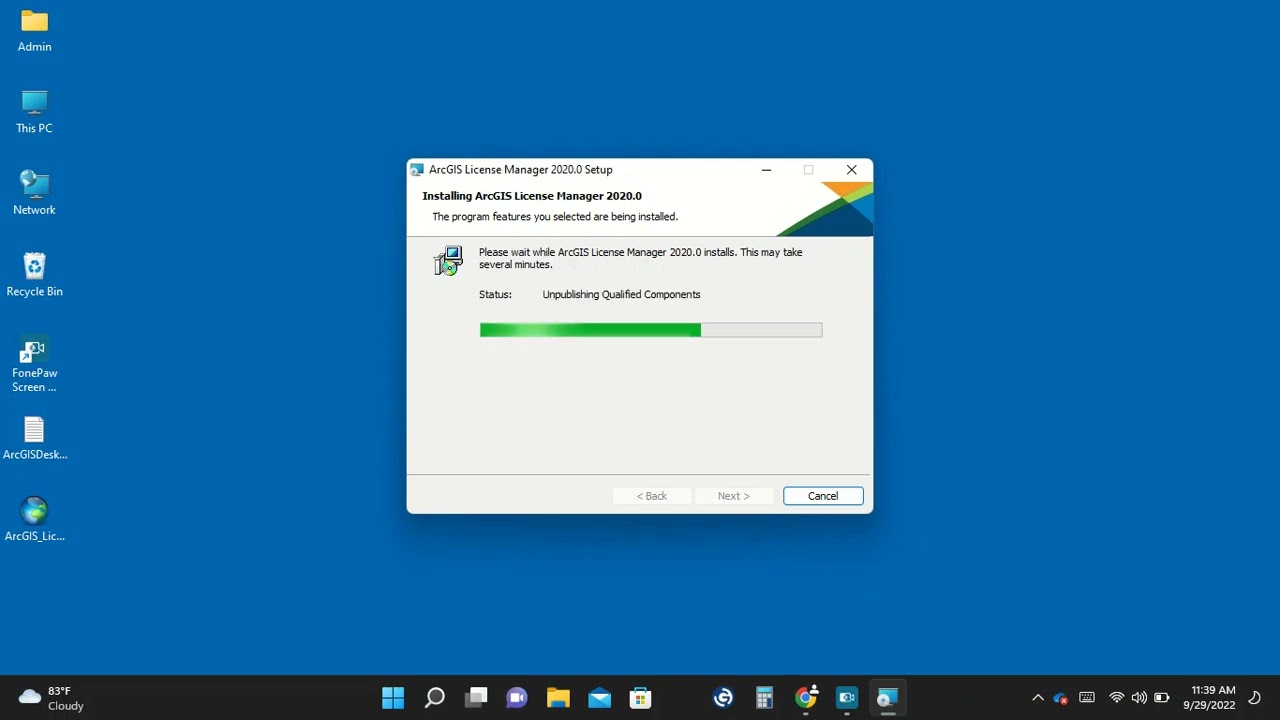Open the volume speaker tray icon

tap(1139, 698)
